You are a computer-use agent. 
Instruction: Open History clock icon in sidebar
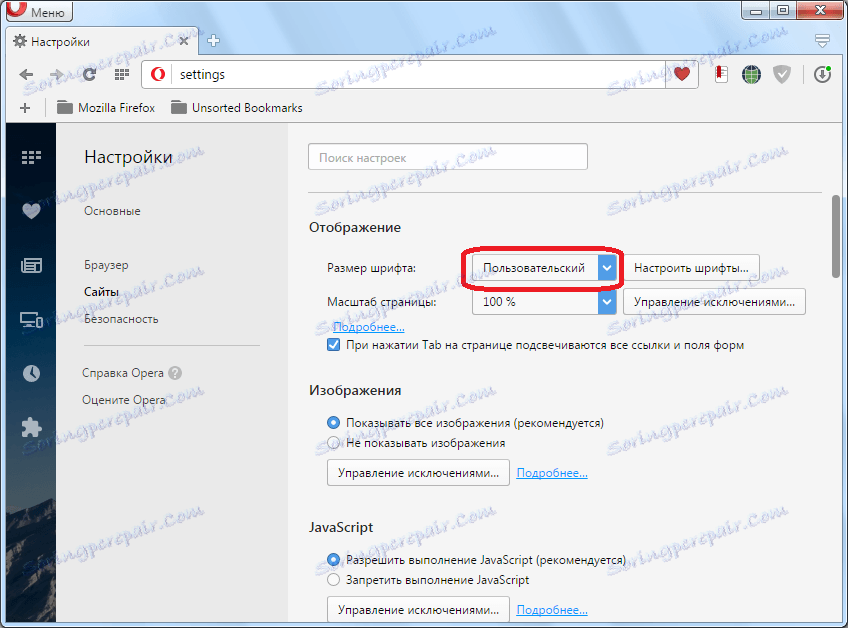[x=31, y=373]
